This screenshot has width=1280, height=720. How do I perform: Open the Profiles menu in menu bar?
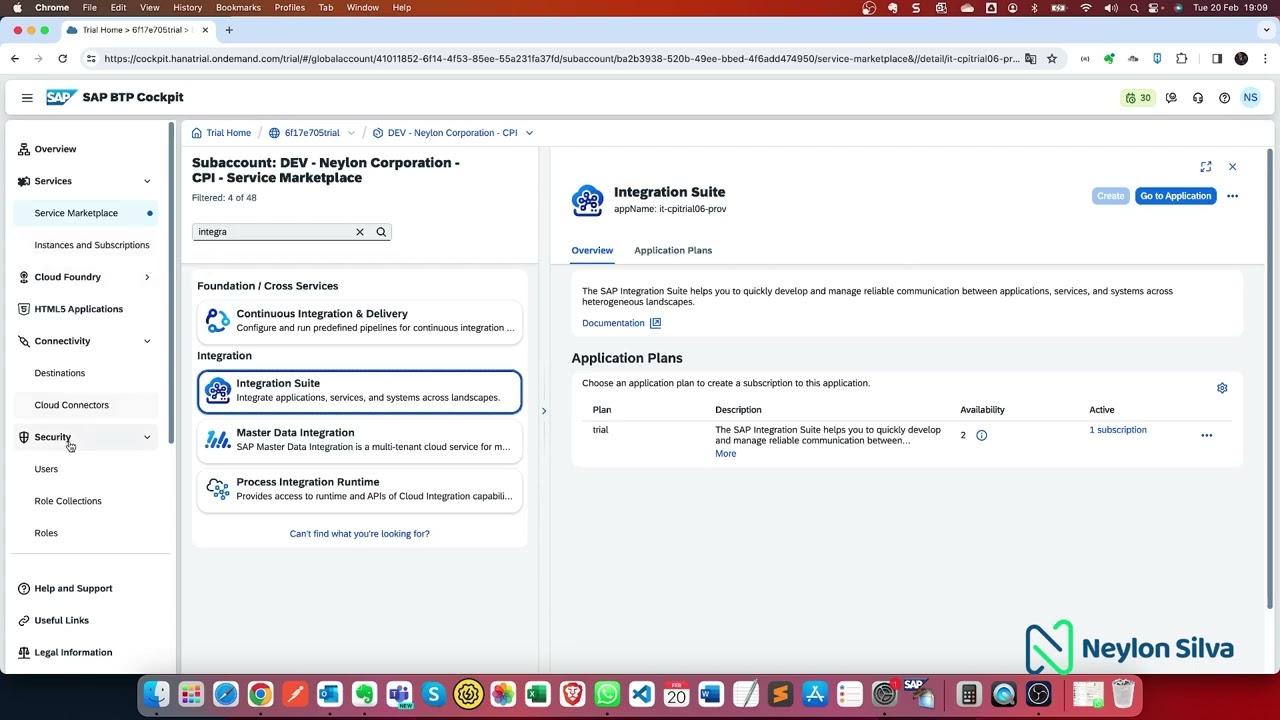[x=290, y=7]
